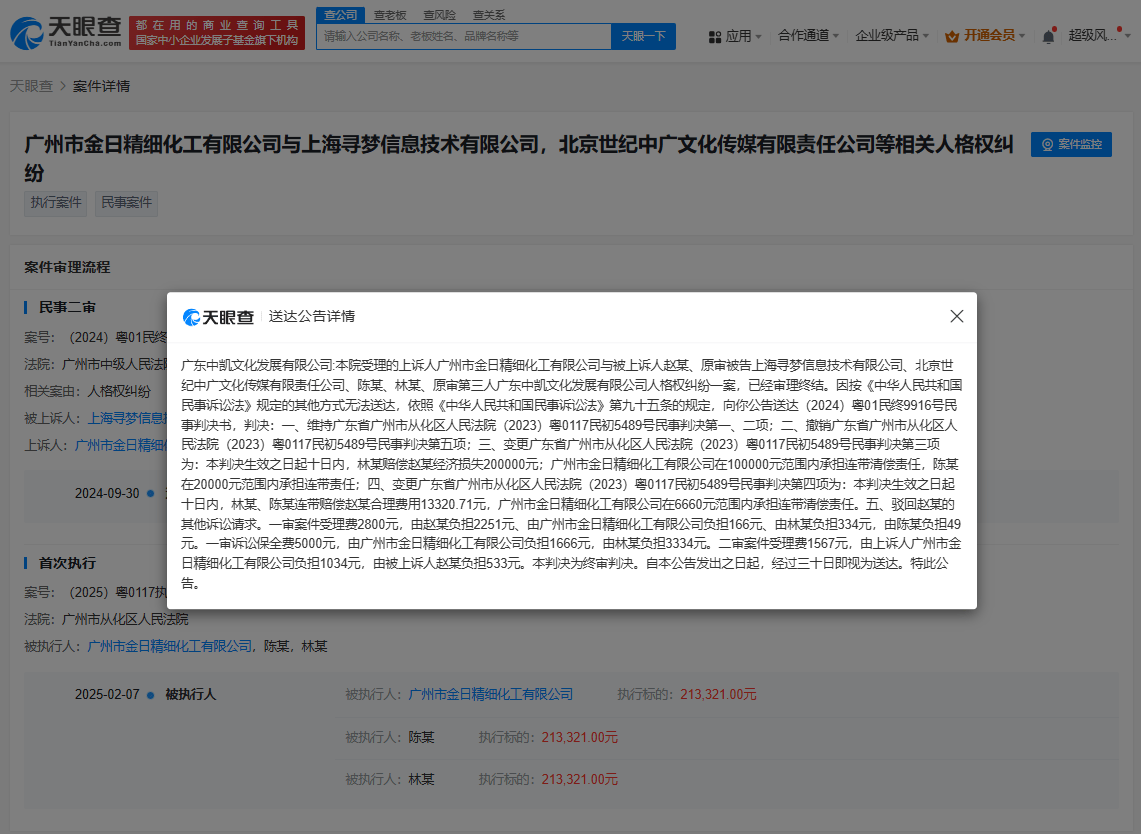Click the 天眼一下 search button
Screen dimensions: 1141x834
[643, 36]
